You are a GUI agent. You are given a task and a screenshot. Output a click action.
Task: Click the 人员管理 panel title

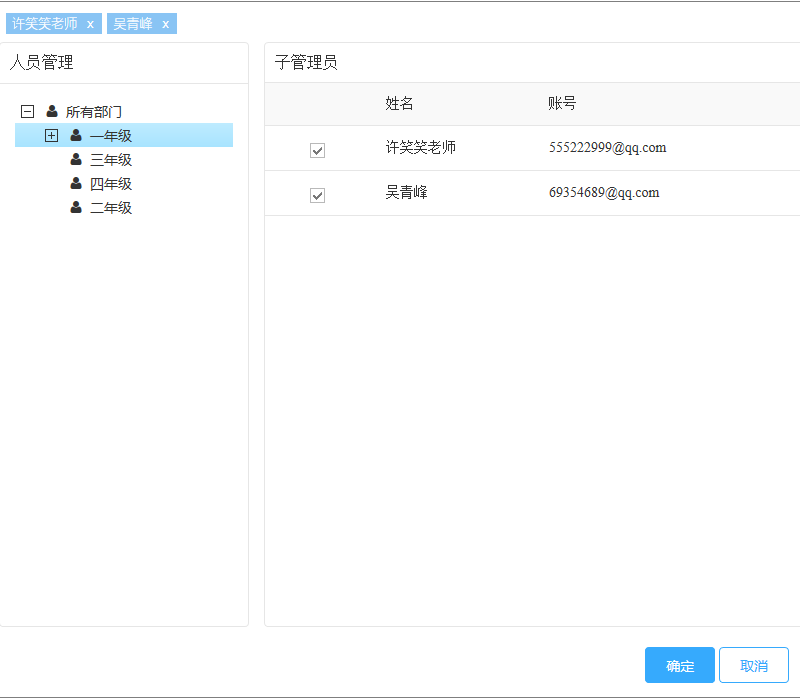(x=41, y=63)
